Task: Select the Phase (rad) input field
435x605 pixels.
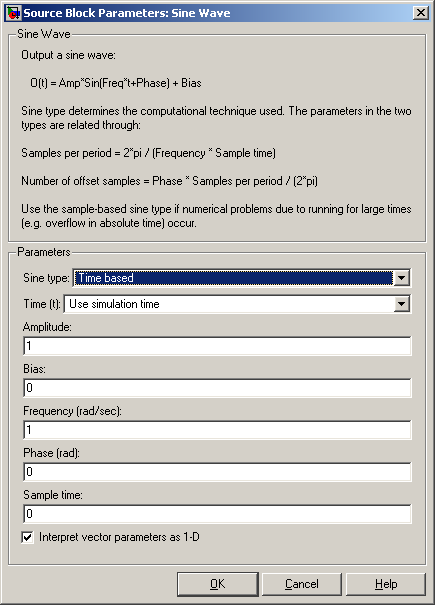Action: (x=217, y=472)
